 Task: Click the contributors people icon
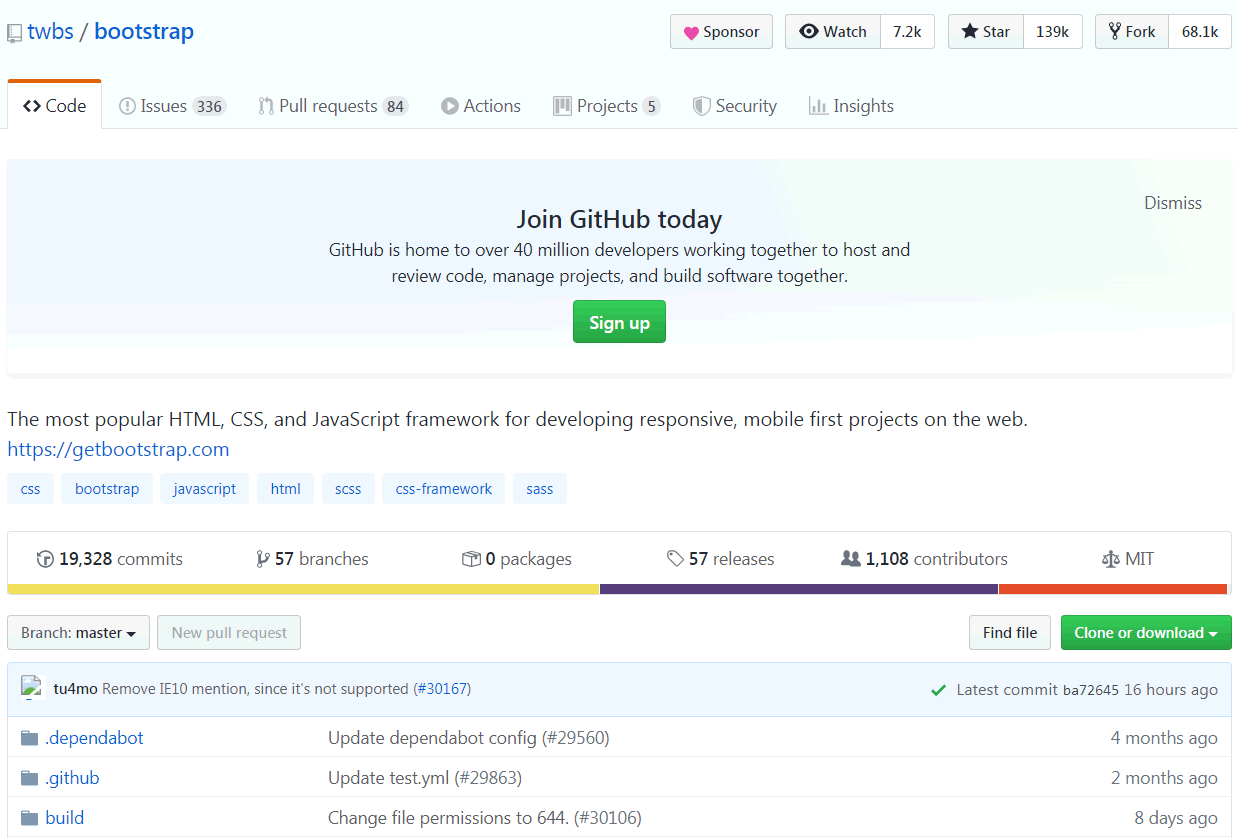tap(851, 559)
